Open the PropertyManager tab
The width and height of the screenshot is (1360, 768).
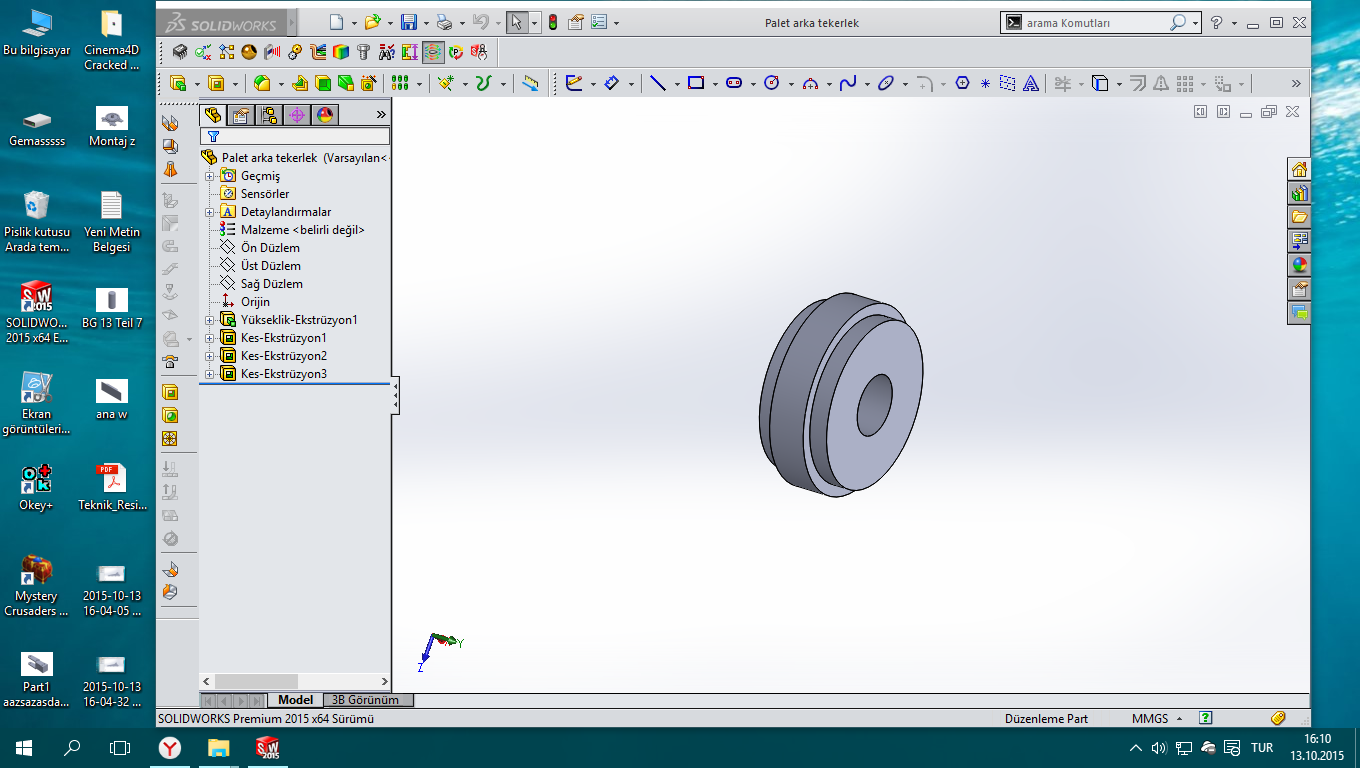pos(241,115)
